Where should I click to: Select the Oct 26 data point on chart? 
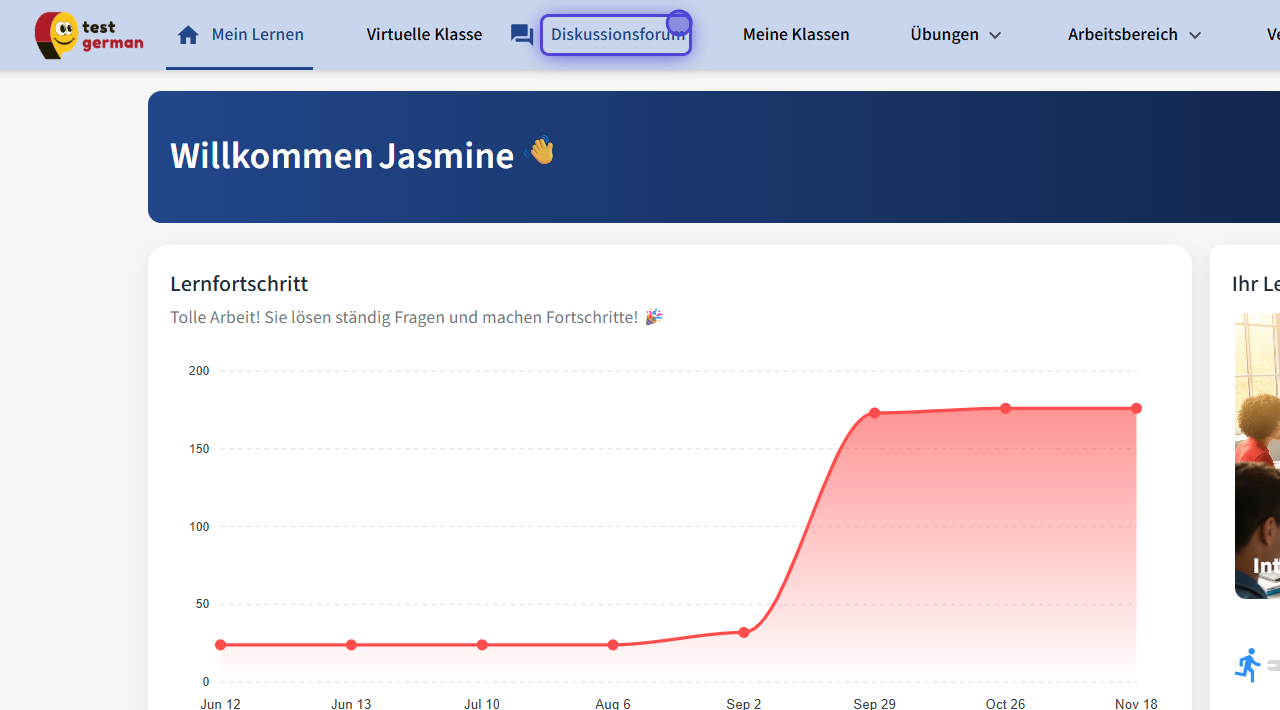(x=1006, y=408)
